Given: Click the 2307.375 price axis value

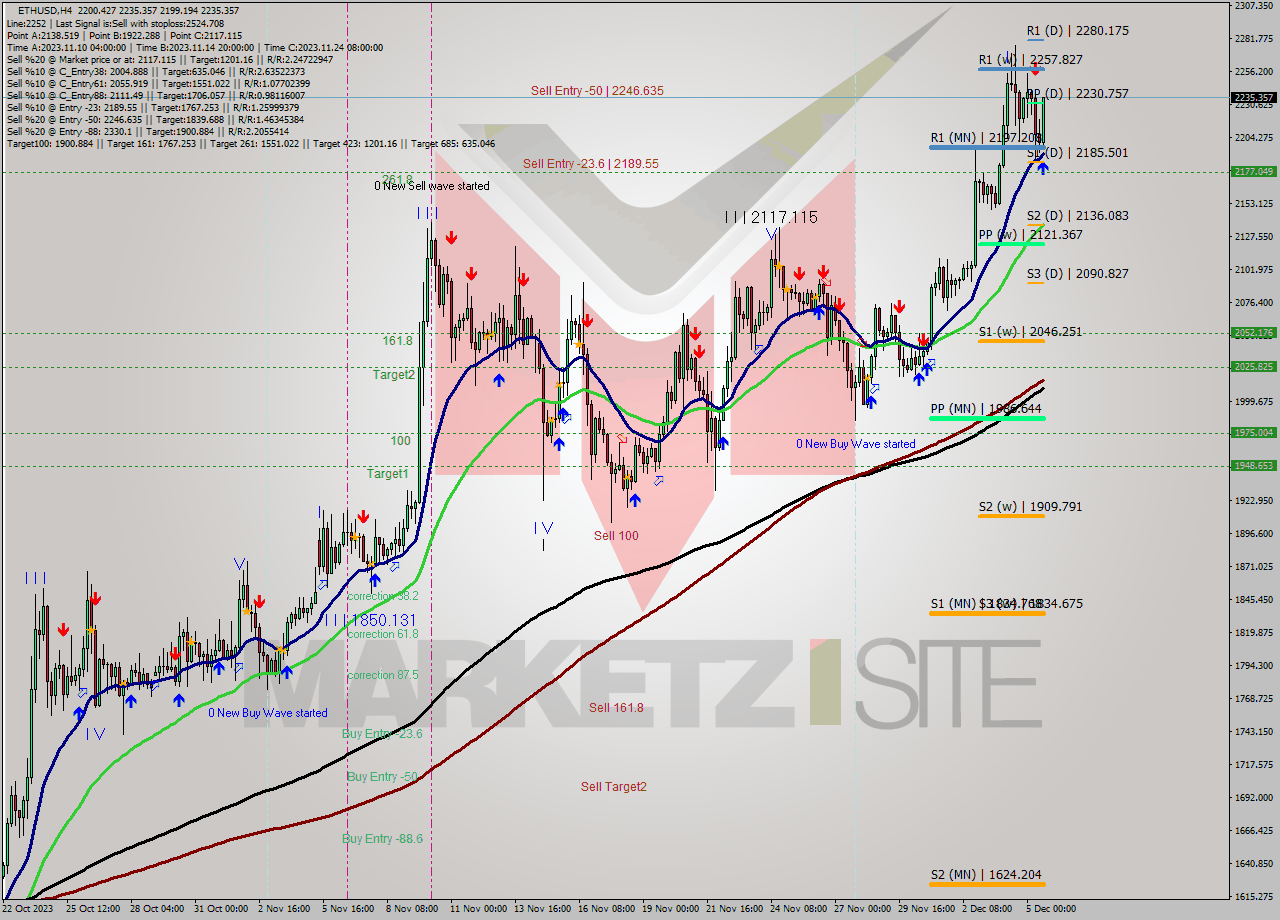Looking at the screenshot, I should tap(1254, 6).
